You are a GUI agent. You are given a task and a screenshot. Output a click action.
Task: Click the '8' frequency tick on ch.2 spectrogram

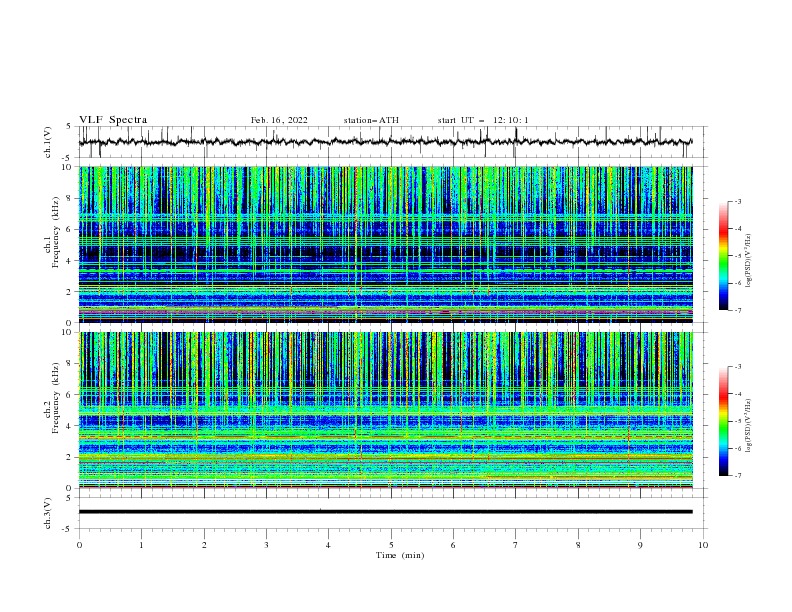(x=71, y=364)
